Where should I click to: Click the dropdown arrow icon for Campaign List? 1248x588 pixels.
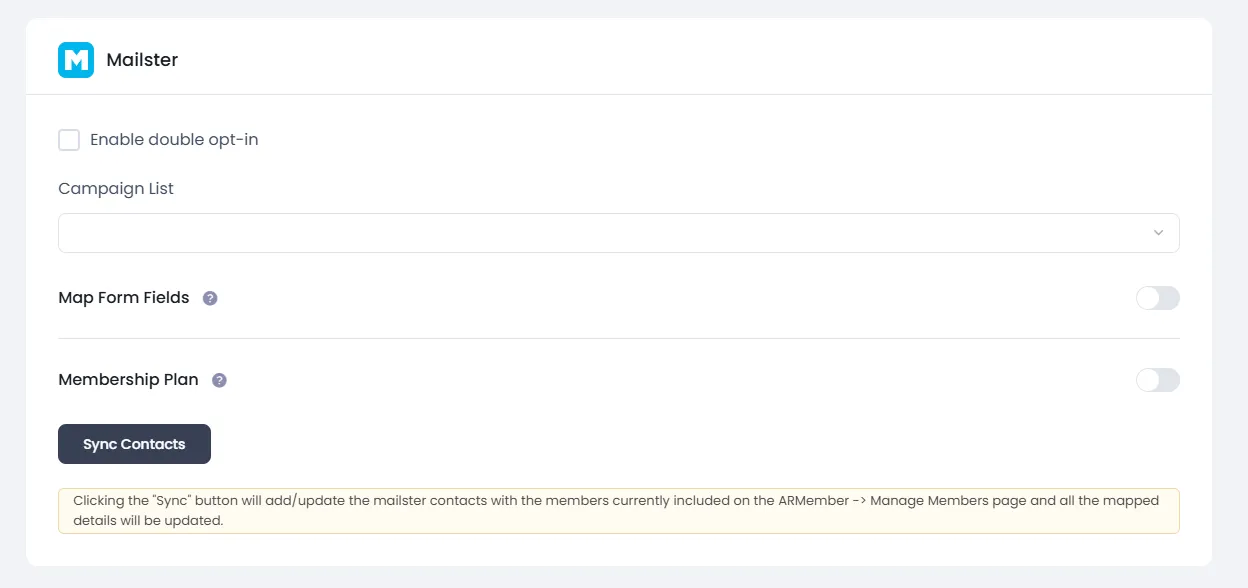pyautogui.click(x=1158, y=232)
